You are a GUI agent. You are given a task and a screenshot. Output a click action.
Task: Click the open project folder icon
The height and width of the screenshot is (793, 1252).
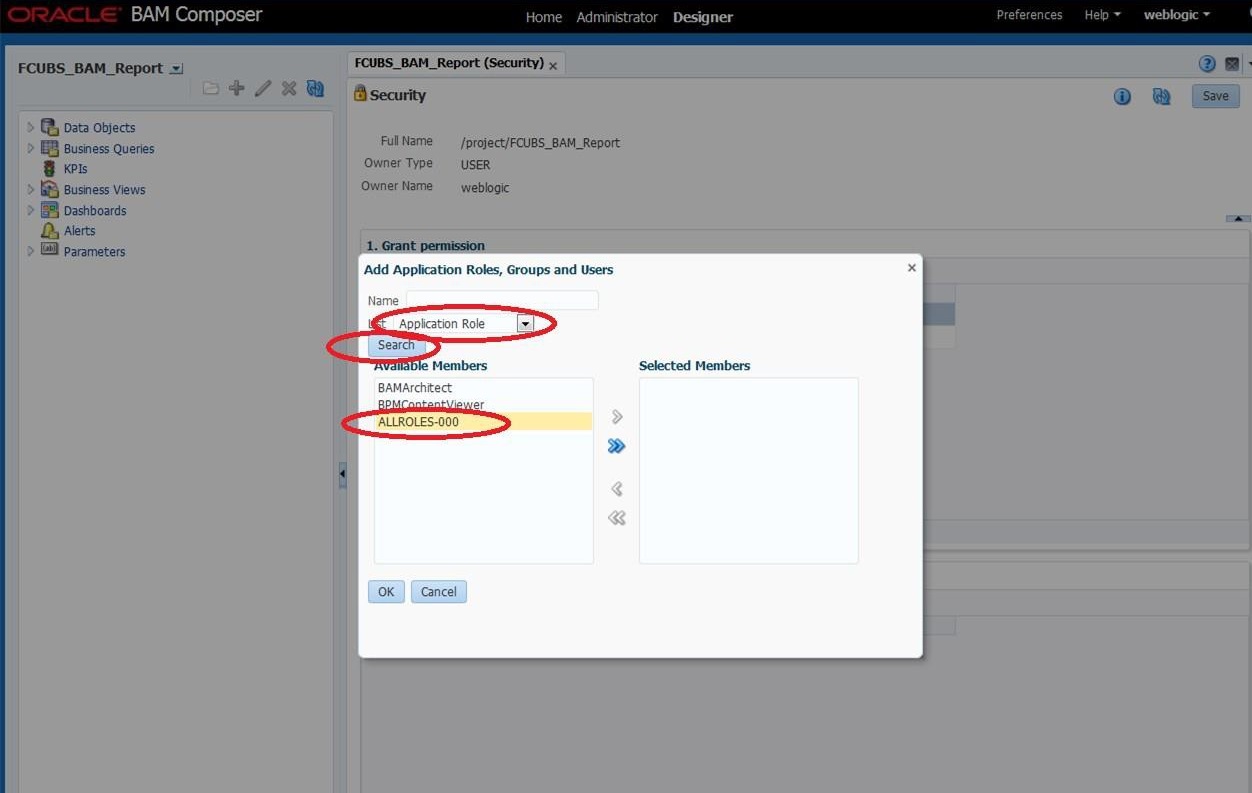[211, 89]
